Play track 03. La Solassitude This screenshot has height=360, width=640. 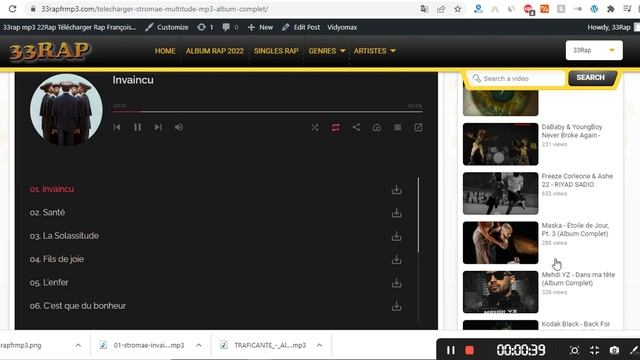pos(64,236)
